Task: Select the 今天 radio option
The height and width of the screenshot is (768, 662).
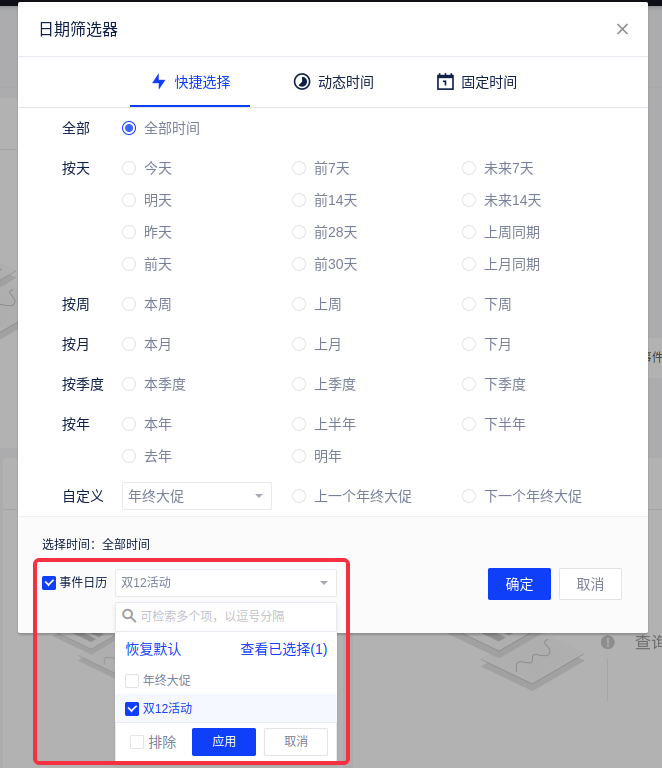Action: pos(129,168)
